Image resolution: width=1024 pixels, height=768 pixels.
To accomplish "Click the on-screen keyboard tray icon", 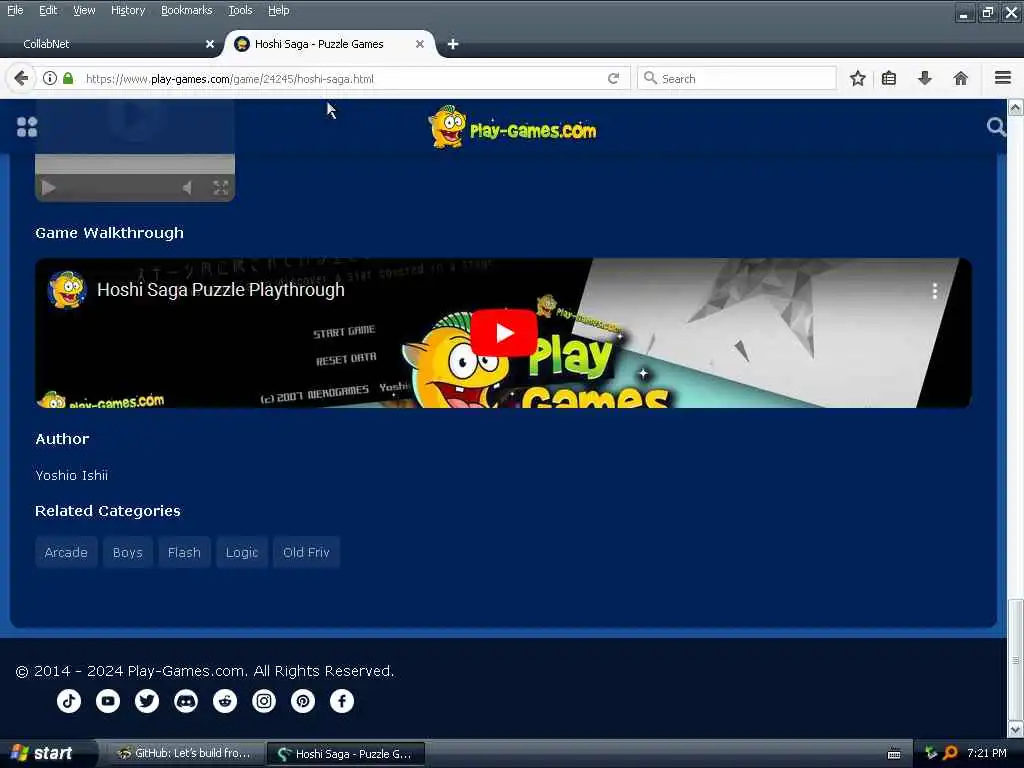I will tap(894, 754).
